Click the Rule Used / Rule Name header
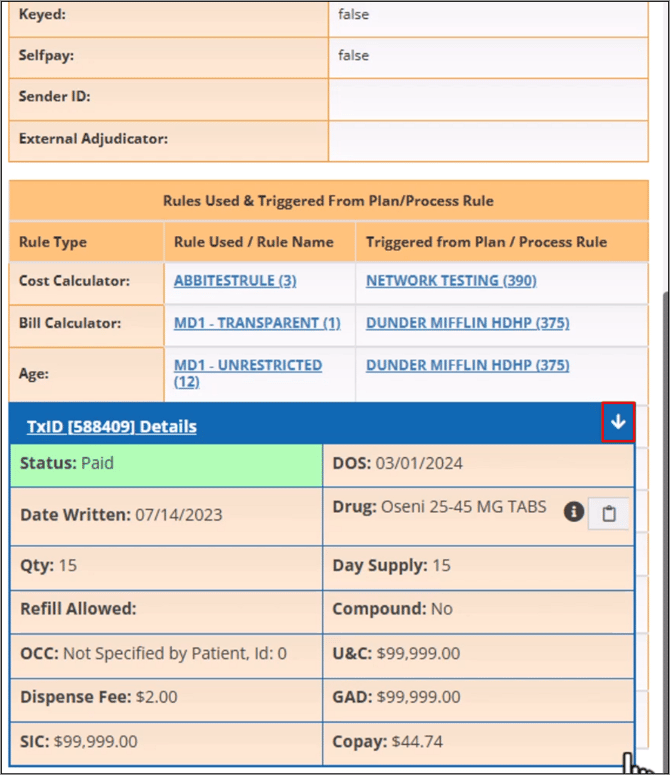 pyautogui.click(x=254, y=242)
